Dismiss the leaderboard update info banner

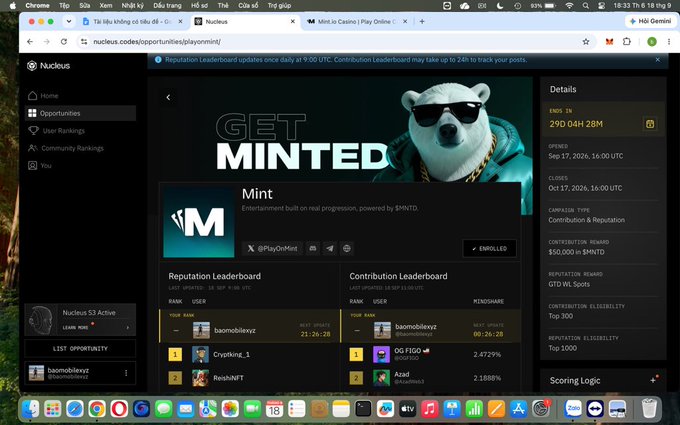coord(657,60)
